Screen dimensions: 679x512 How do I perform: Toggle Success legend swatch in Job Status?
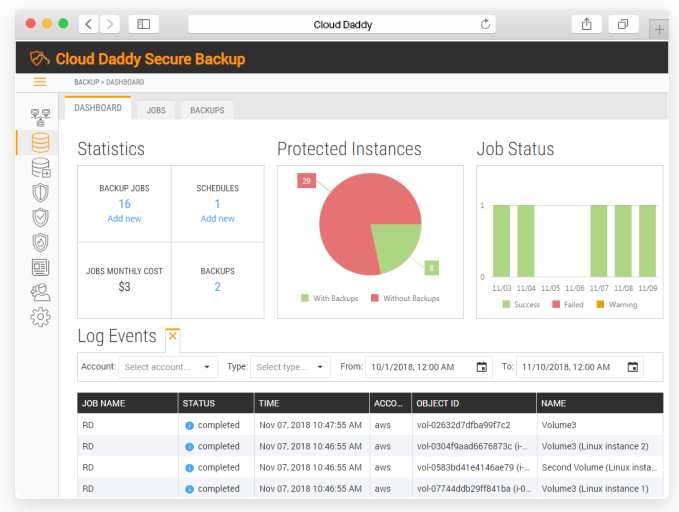(506, 304)
